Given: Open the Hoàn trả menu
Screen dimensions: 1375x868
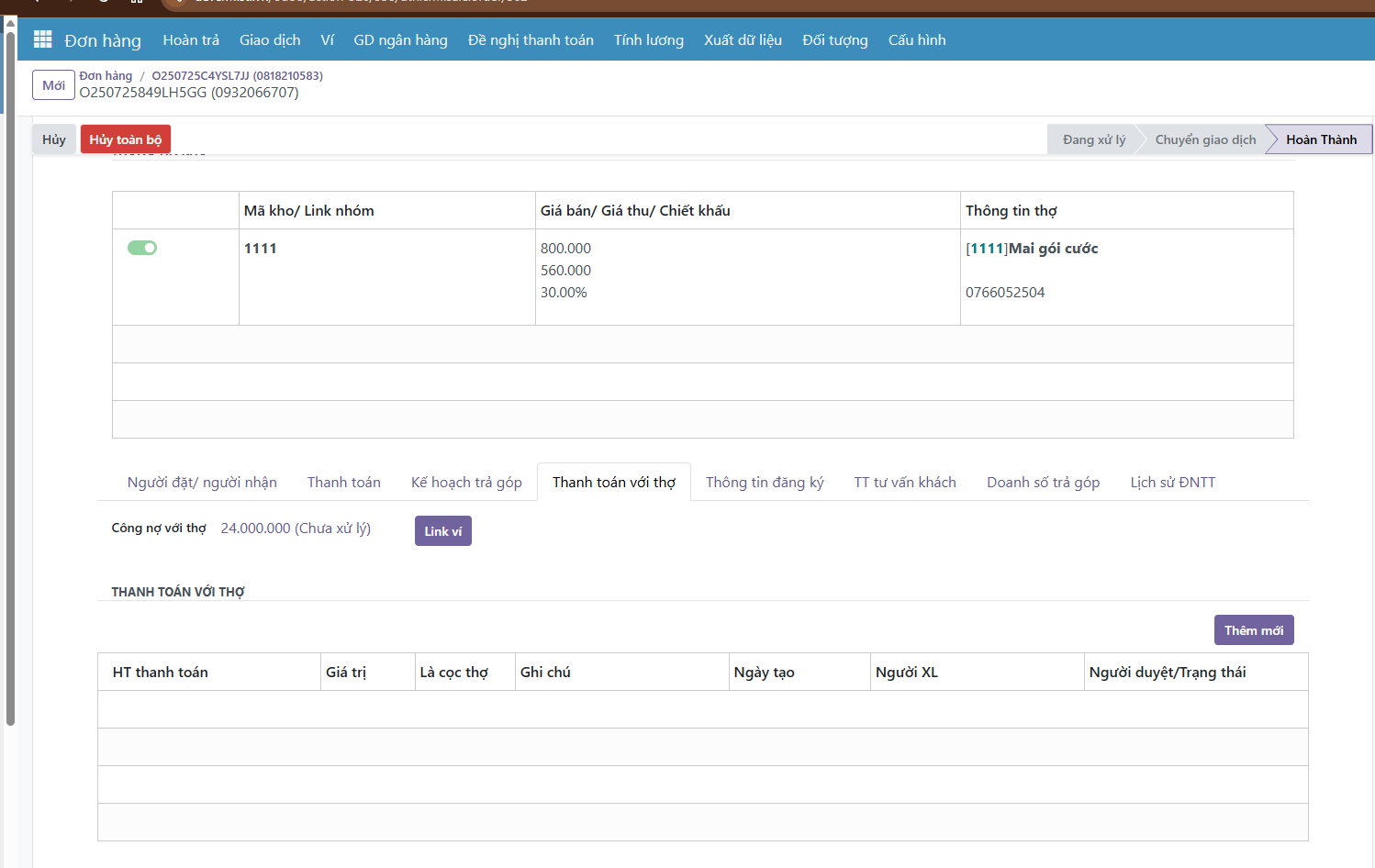Looking at the screenshot, I should click(x=191, y=40).
